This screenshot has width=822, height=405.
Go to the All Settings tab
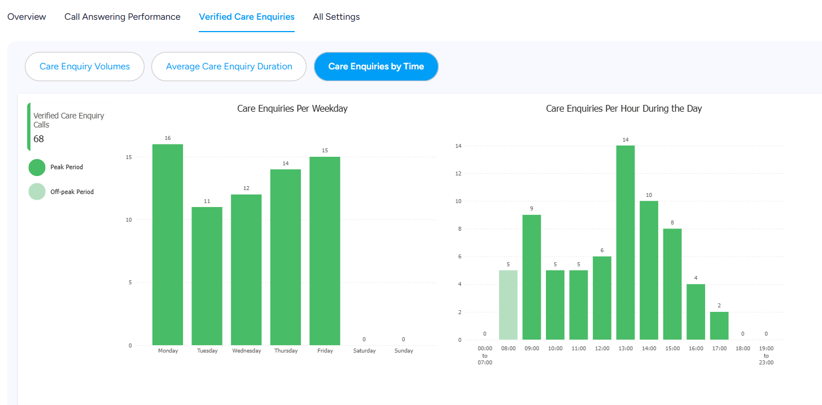point(336,17)
